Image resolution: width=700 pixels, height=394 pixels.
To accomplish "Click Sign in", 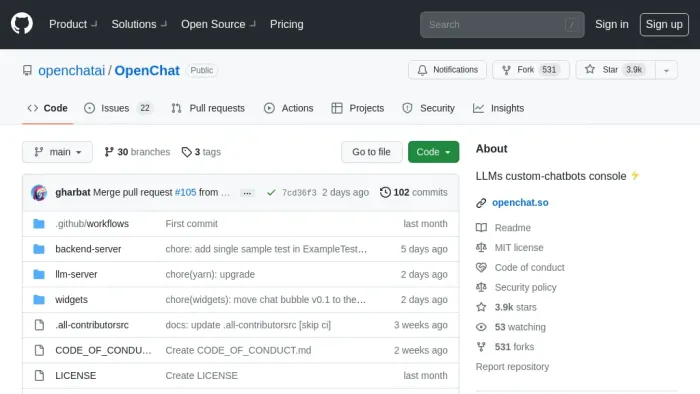I will tap(612, 24).
